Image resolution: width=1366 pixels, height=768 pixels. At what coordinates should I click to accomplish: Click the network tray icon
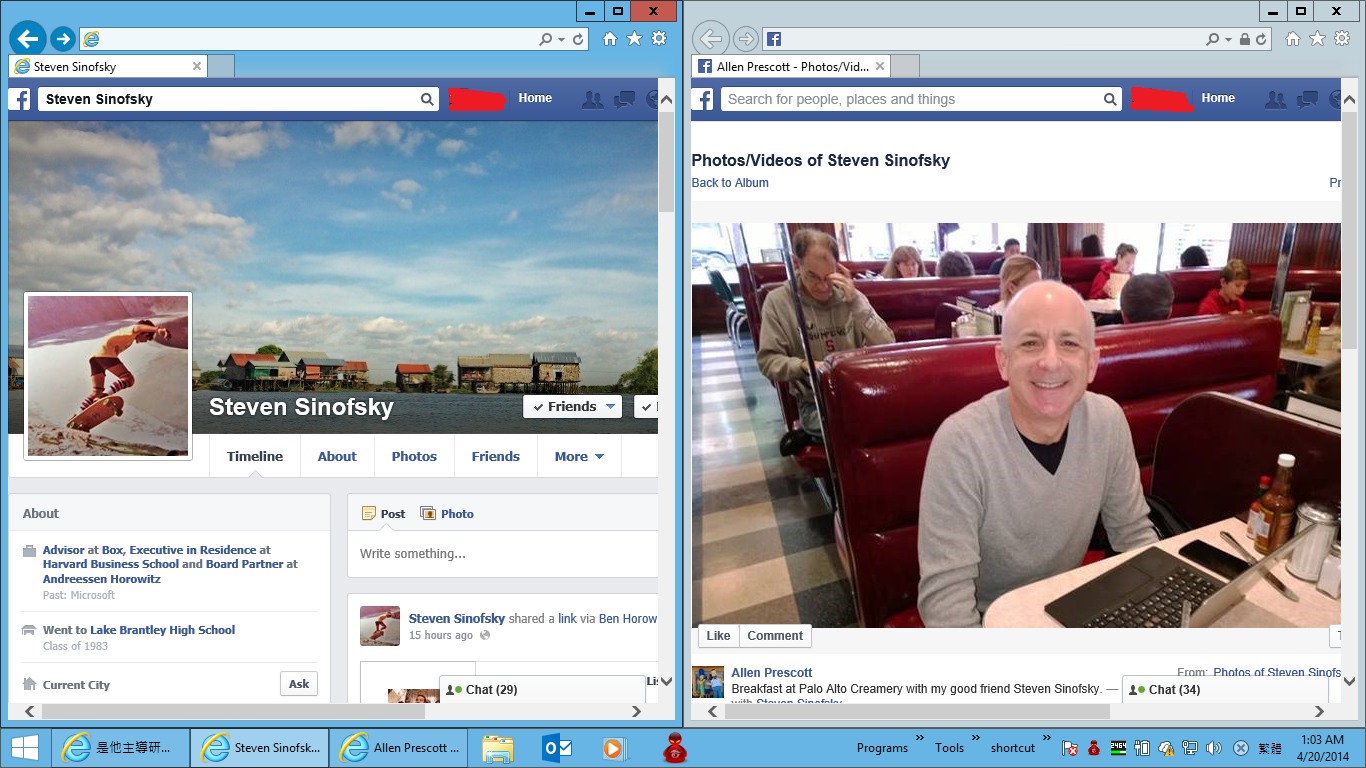(x=1190, y=748)
